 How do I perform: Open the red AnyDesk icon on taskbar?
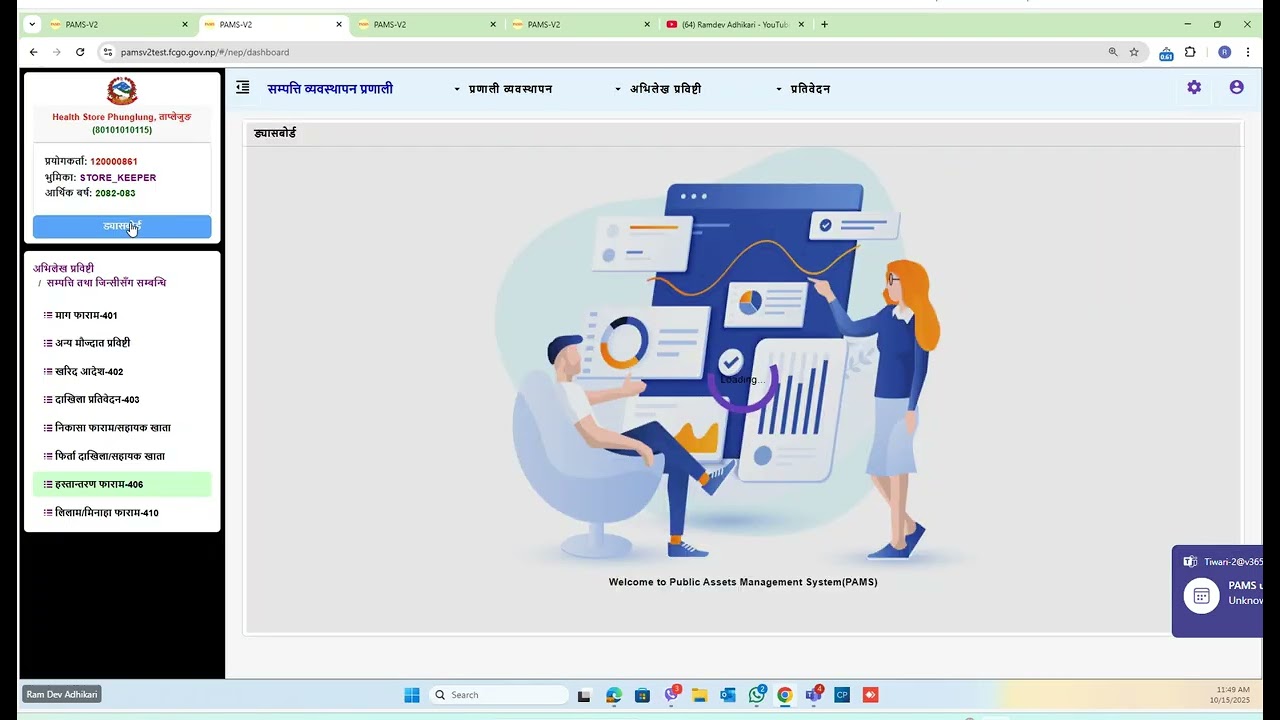[871, 695]
